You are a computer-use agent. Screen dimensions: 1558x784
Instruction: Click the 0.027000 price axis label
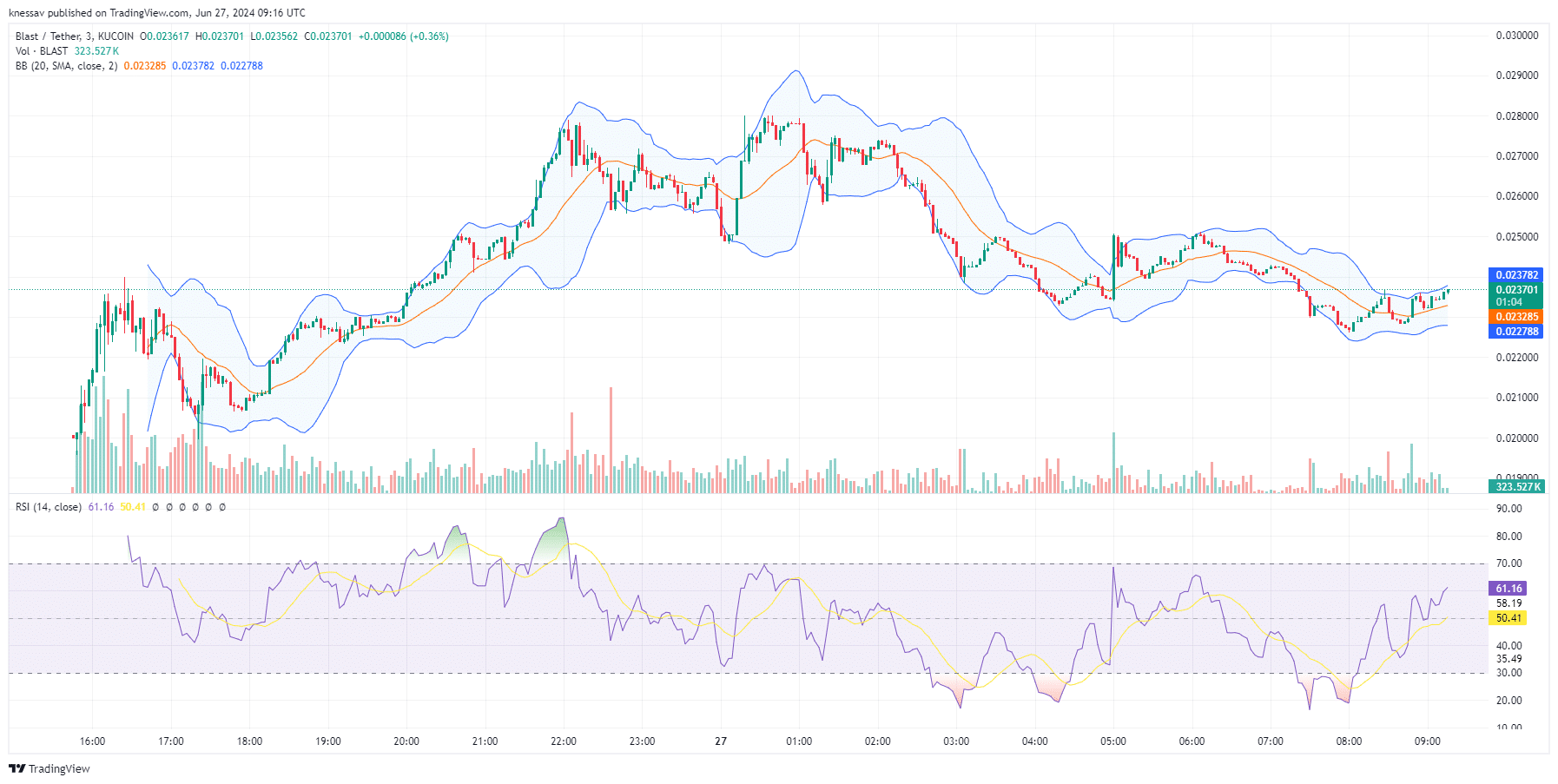tap(1517, 156)
